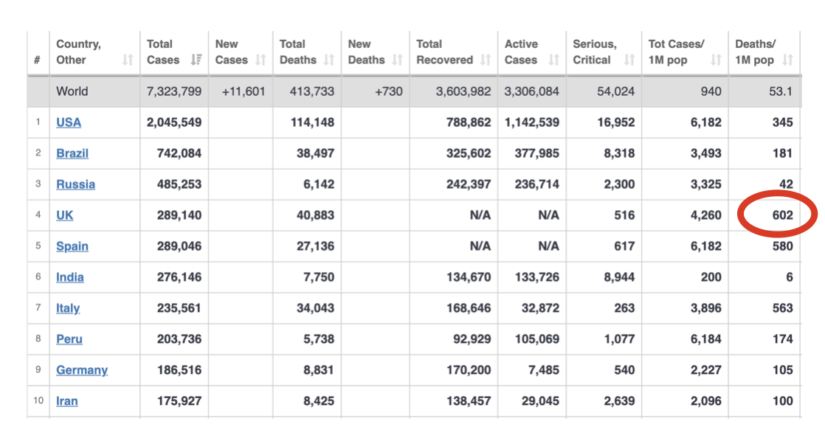Click the 'Tot Cases/ 1M pop' header text
Image resolution: width=825 pixels, height=435 pixels.
coord(677,52)
